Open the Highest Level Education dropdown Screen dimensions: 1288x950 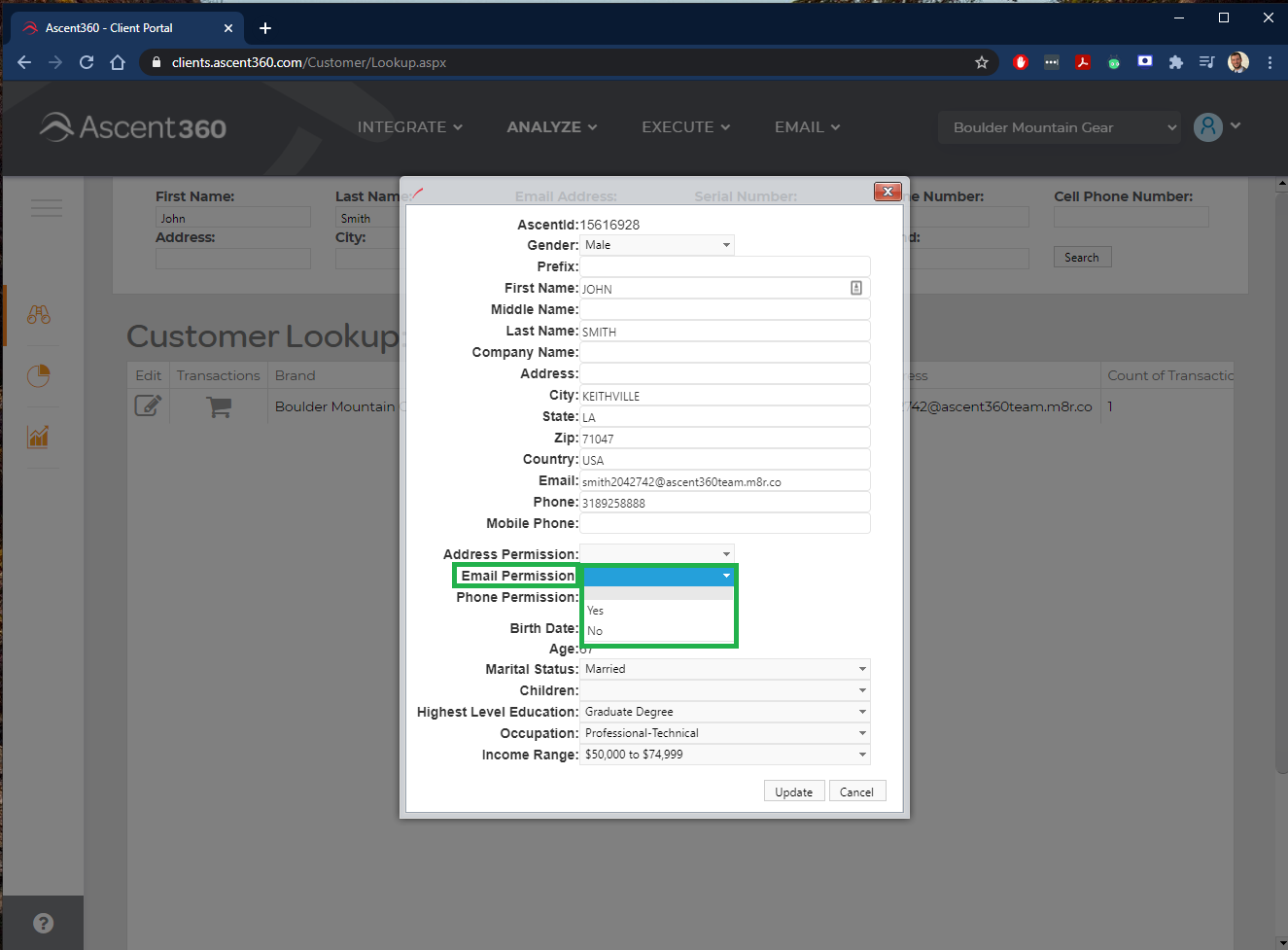point(725,712)
